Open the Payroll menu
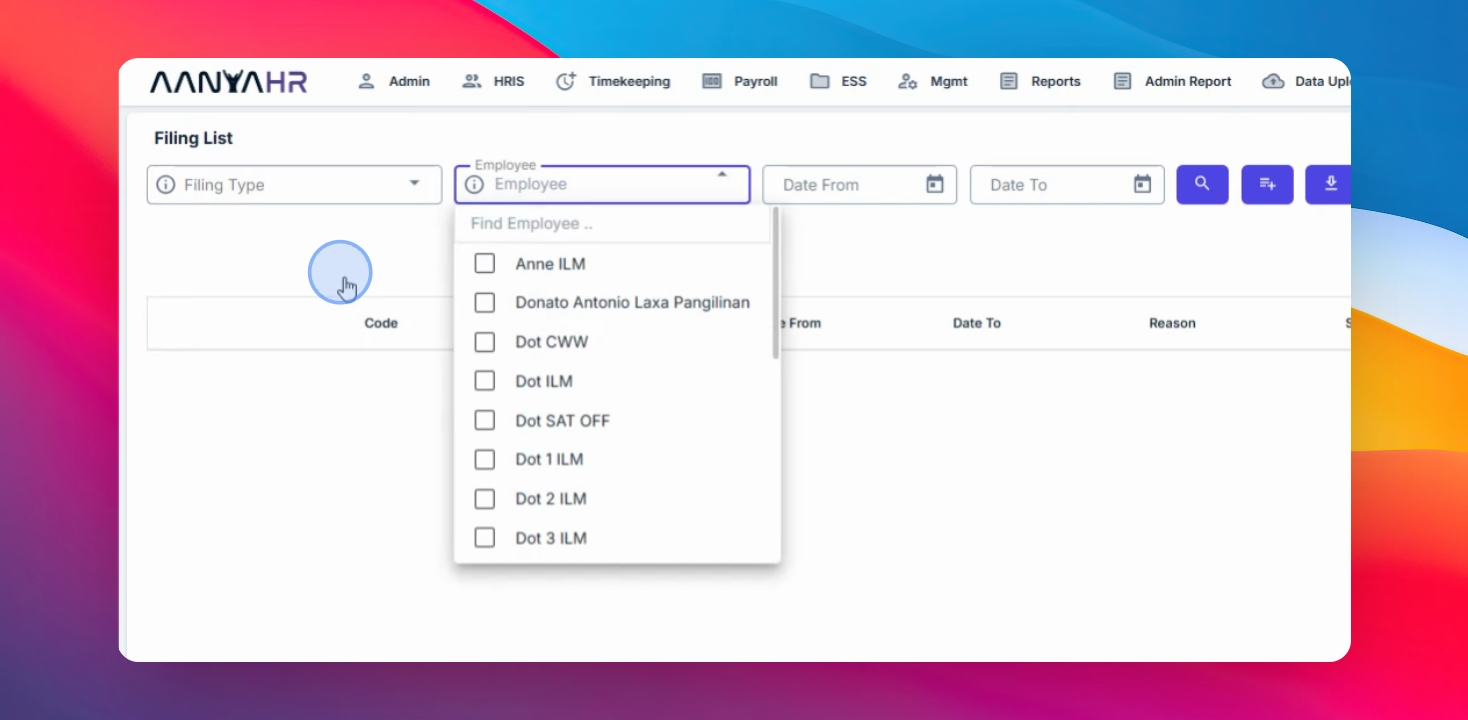This screenshot has width=1468, height=720. click(739, 81)
